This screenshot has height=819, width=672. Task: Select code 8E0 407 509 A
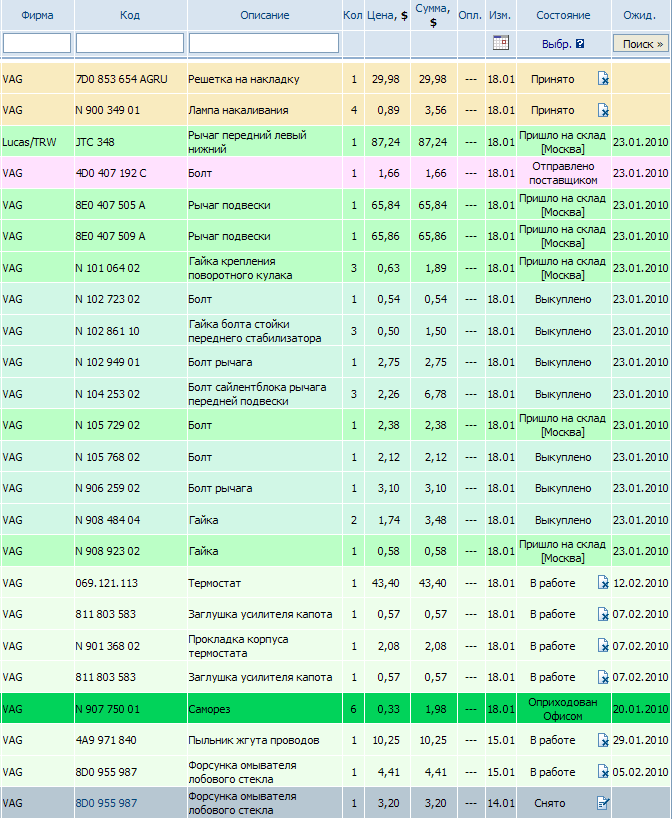[110, 236]
